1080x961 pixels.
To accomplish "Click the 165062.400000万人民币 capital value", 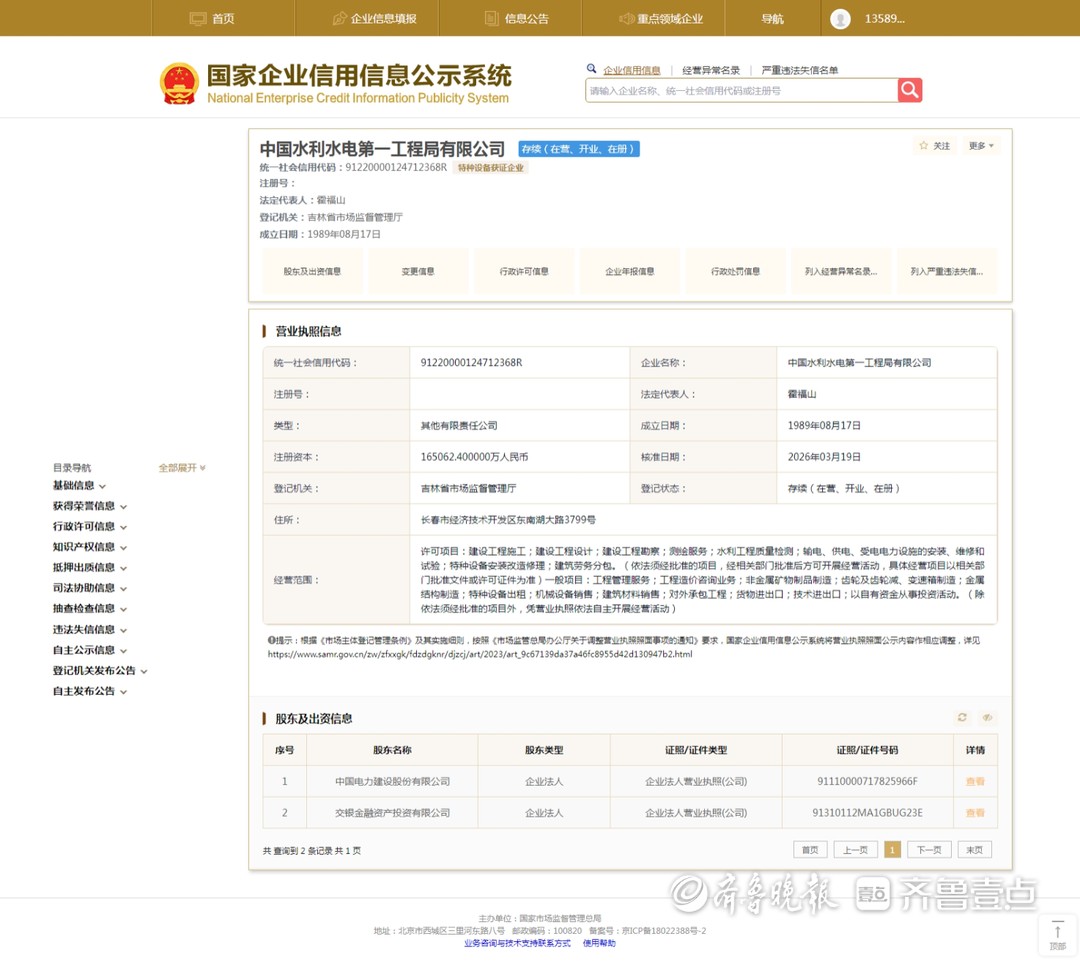I will (x=474, y=457).
